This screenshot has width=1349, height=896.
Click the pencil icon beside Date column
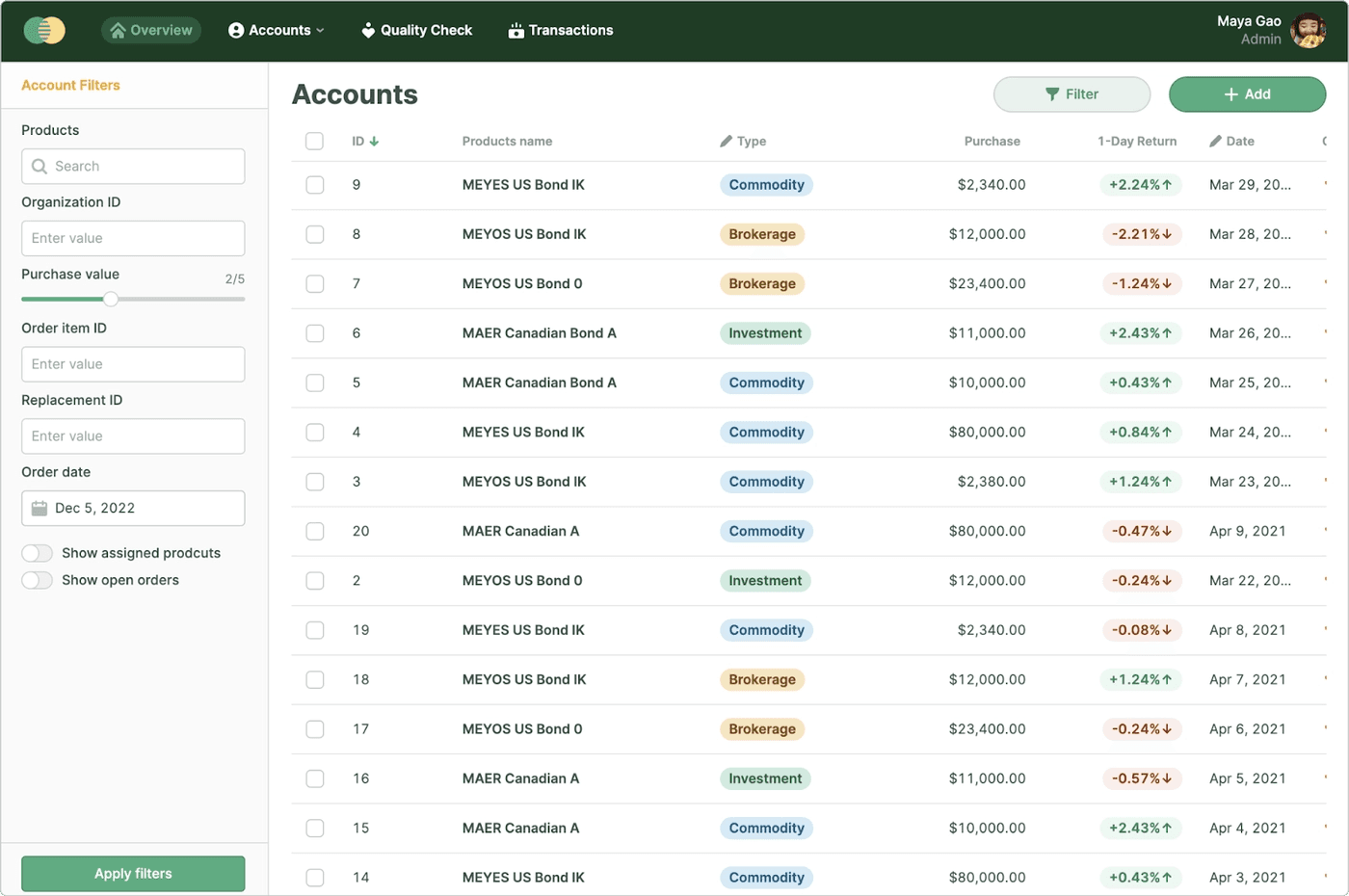point(1216,142)
